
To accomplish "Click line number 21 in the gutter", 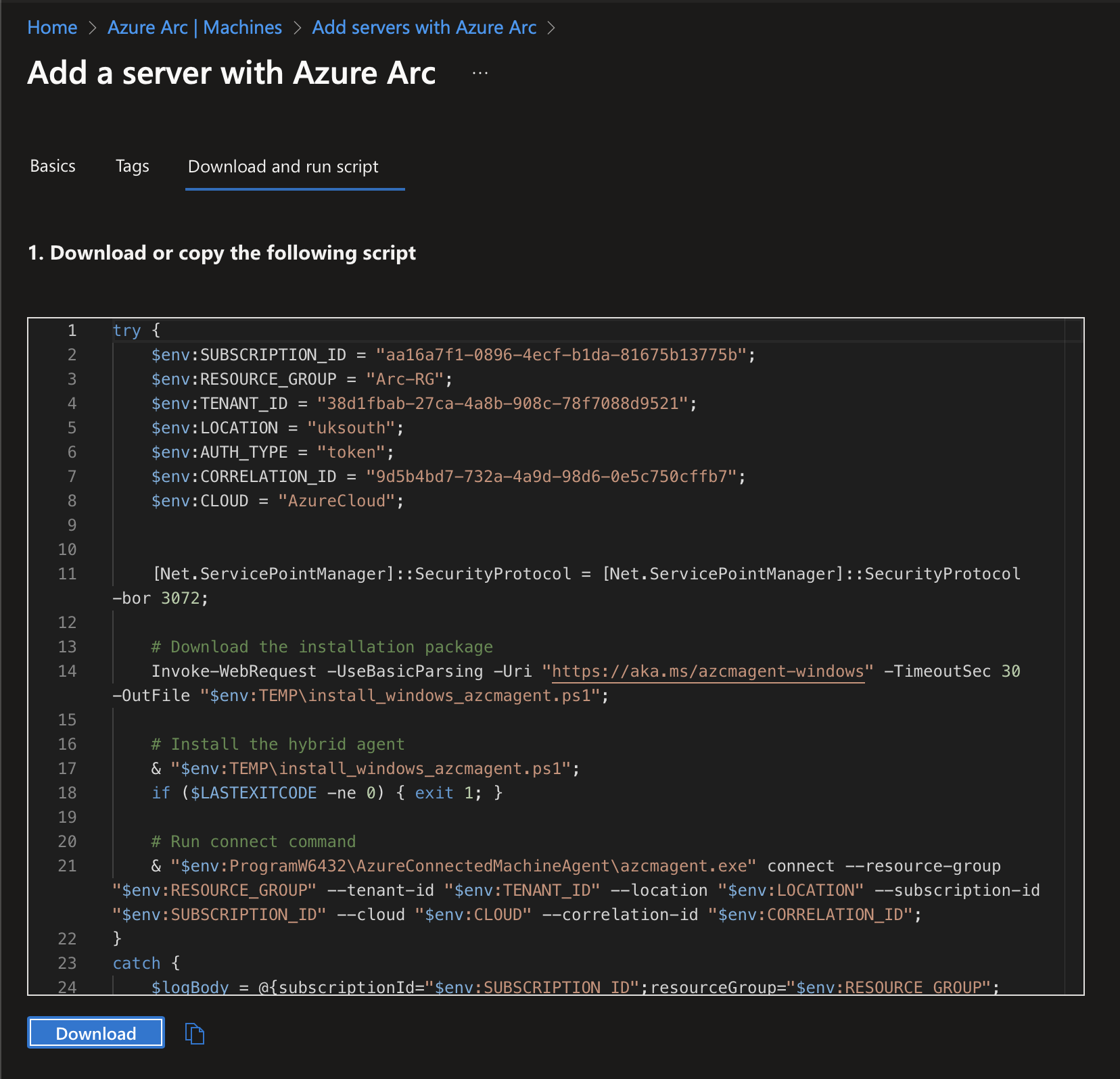I will tap(67, 866).
